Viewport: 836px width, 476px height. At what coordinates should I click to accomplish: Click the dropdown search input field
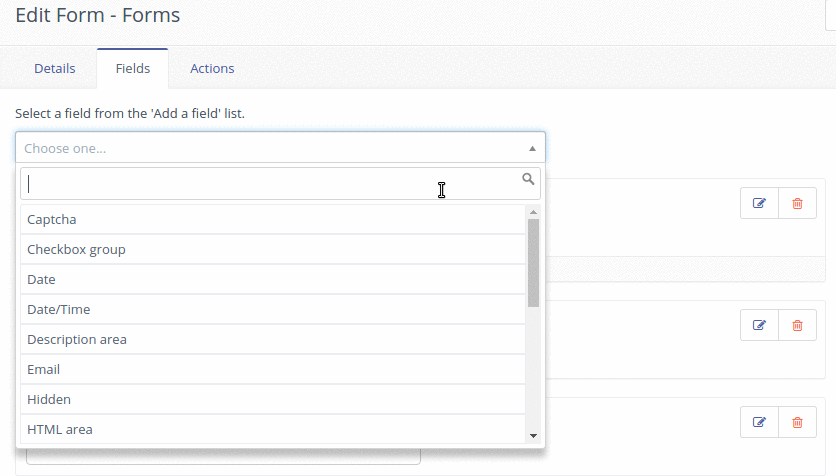(270, 184)
